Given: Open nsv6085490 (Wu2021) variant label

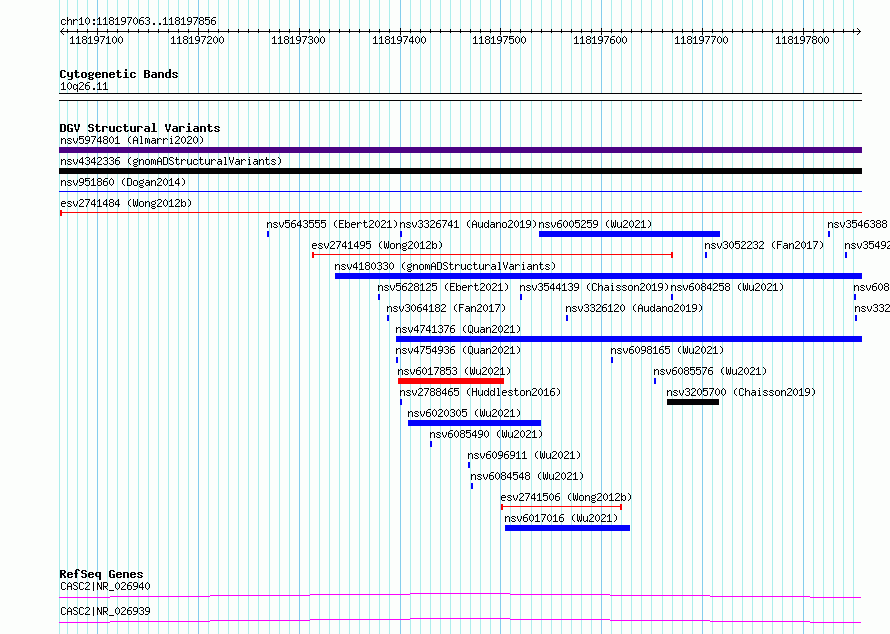Looking at the screenshot, I should [486, 434].
